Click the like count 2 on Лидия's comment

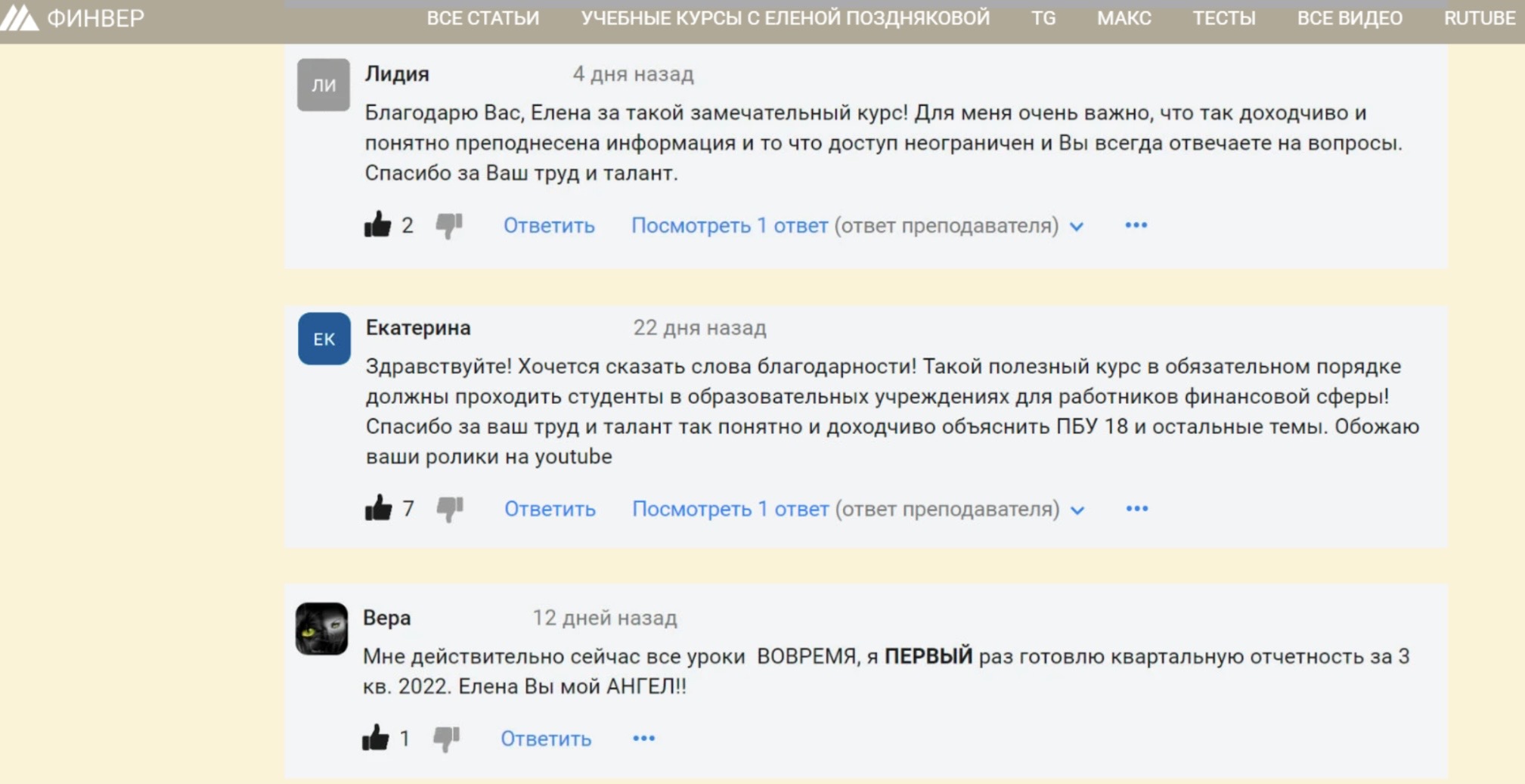tap(408, 225)
